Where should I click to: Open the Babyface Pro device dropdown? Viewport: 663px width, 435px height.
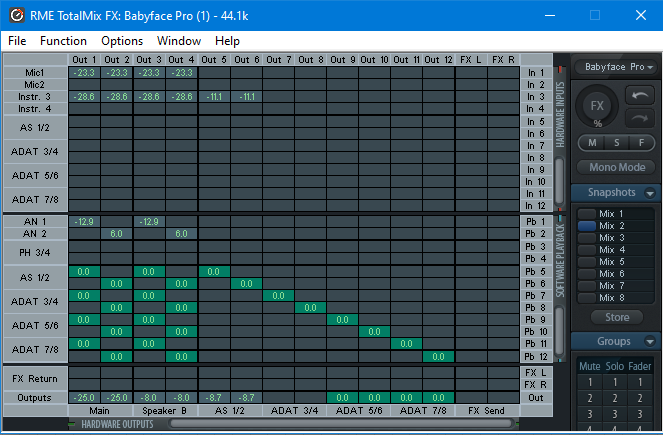point(616,67)
